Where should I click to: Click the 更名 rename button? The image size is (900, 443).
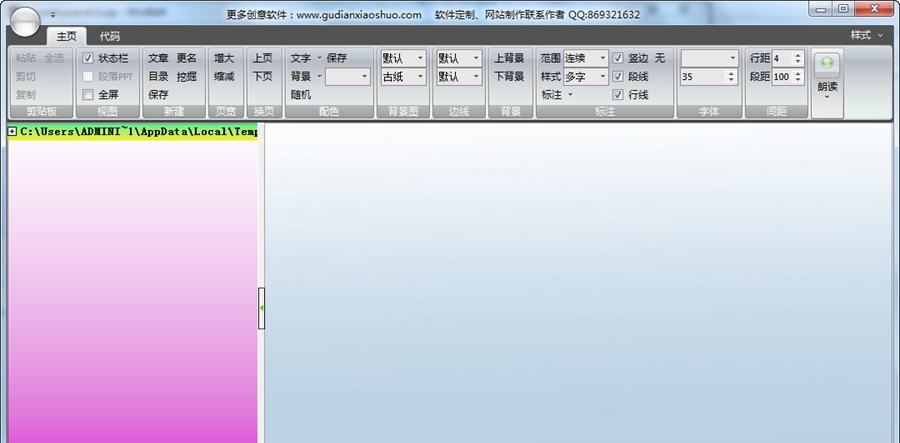click(x=187, y=58)
